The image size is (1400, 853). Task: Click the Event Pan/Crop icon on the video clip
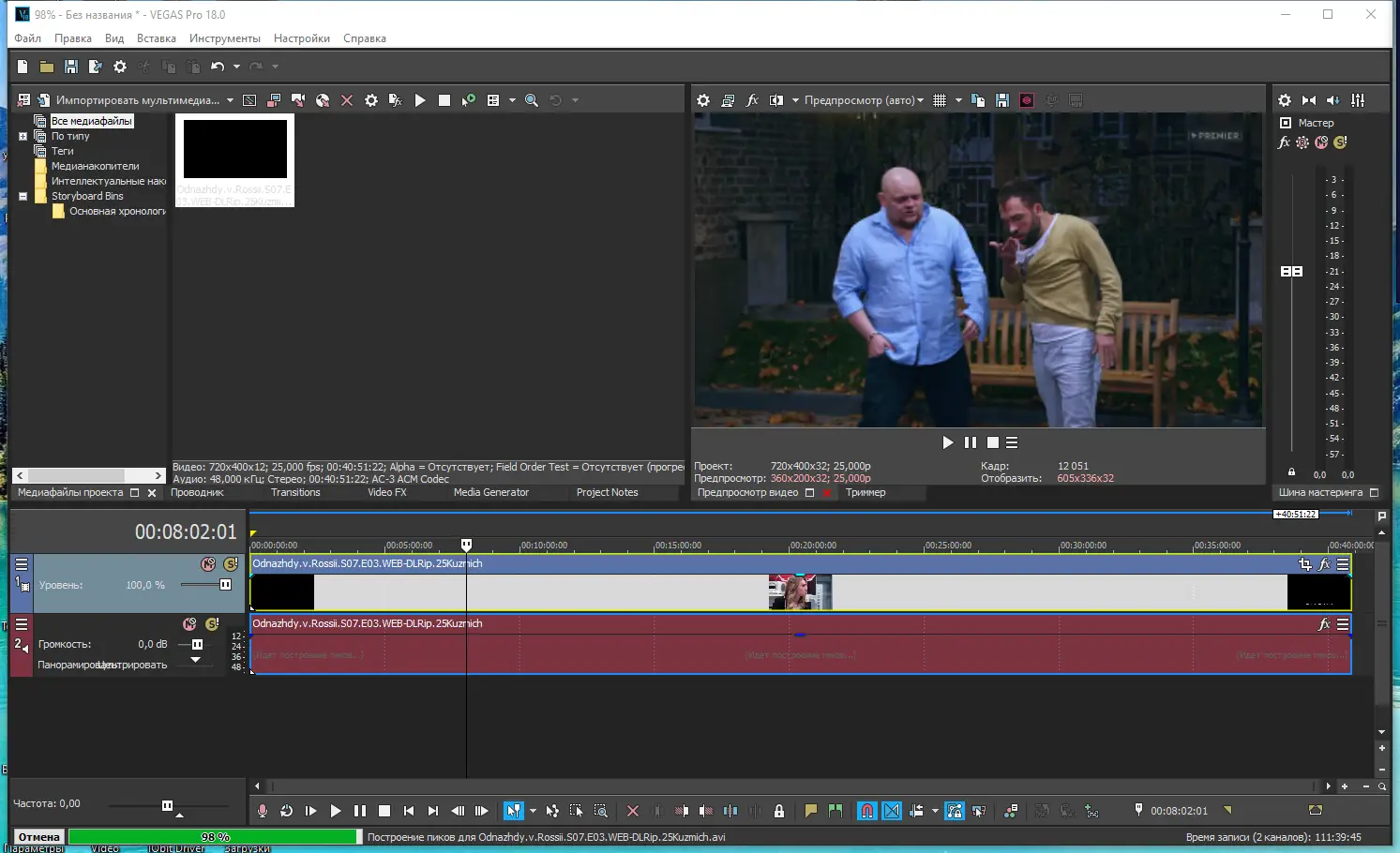click(1304, 564)
